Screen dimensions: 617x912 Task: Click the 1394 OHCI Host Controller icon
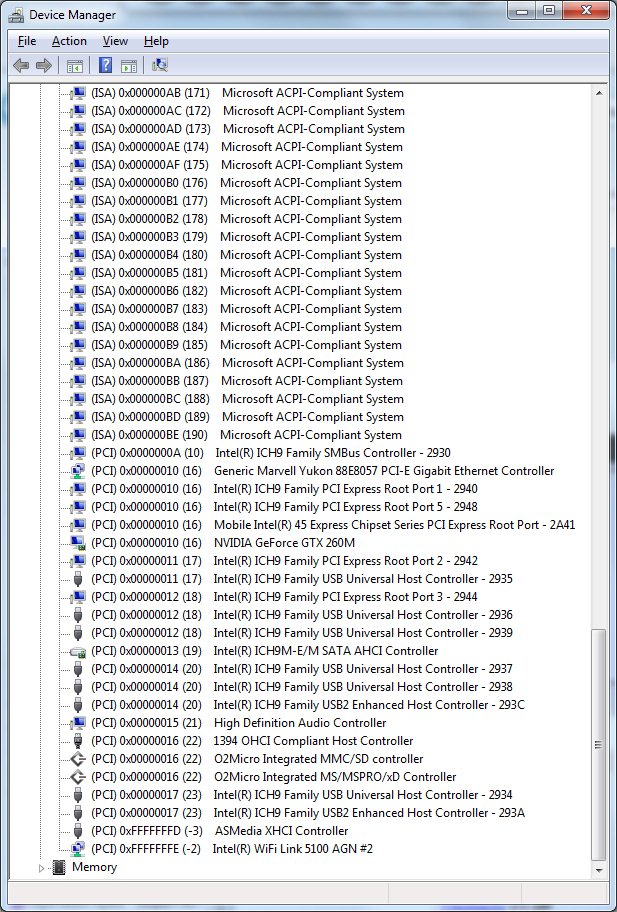78,741
